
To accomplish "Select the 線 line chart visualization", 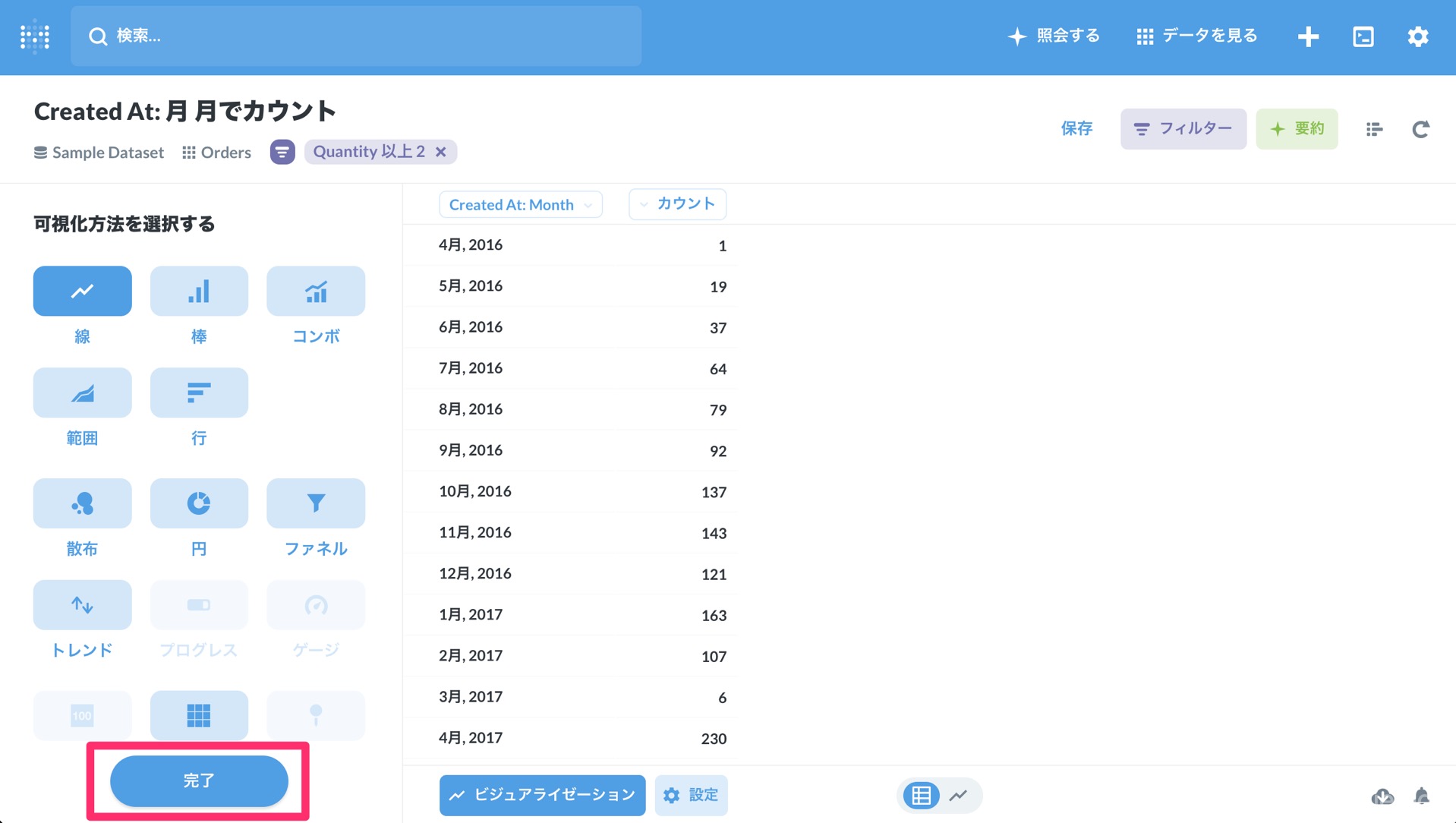I will click(x=82, y=291).
